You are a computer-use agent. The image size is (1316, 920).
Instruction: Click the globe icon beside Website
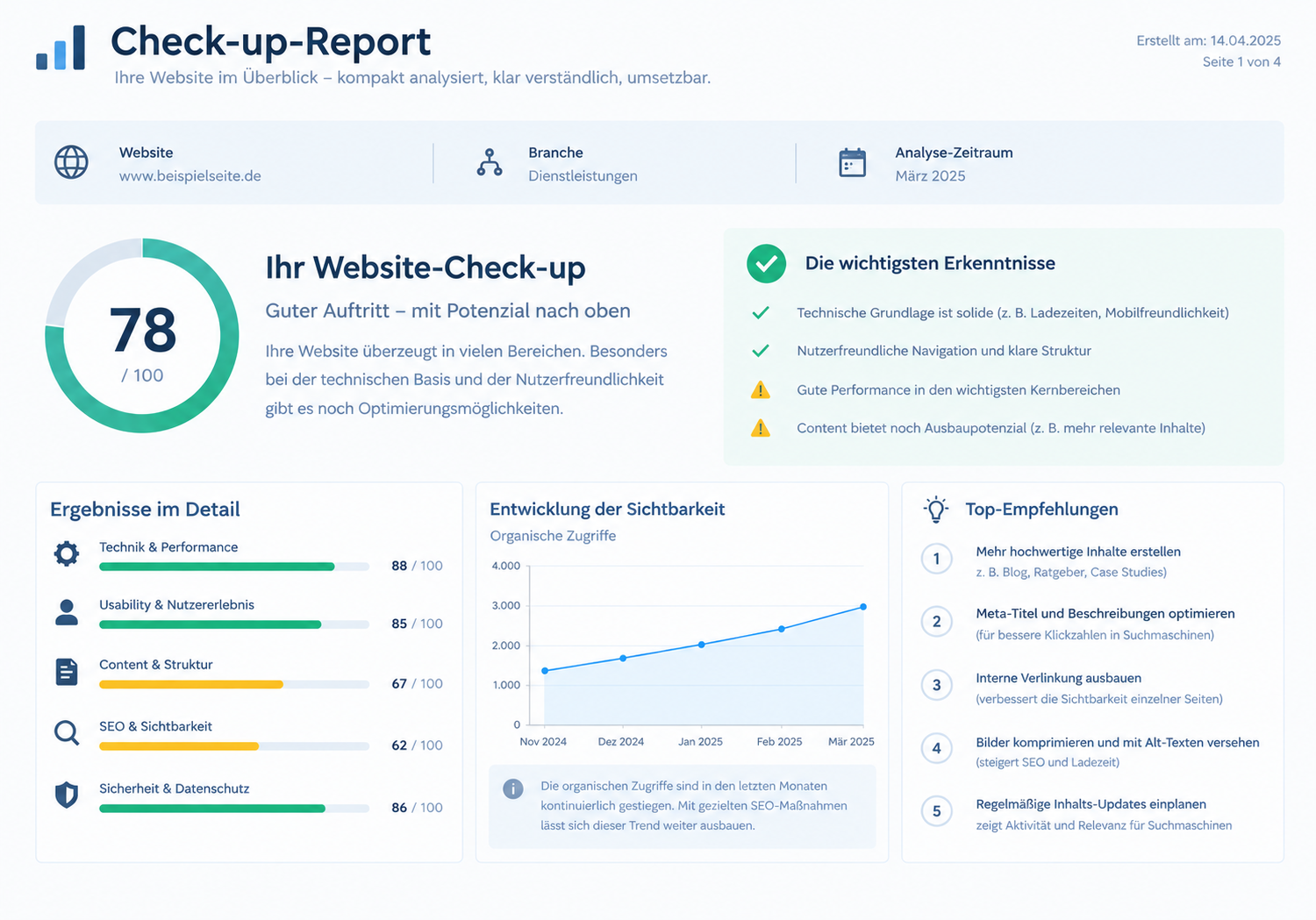tap(71, 162)
